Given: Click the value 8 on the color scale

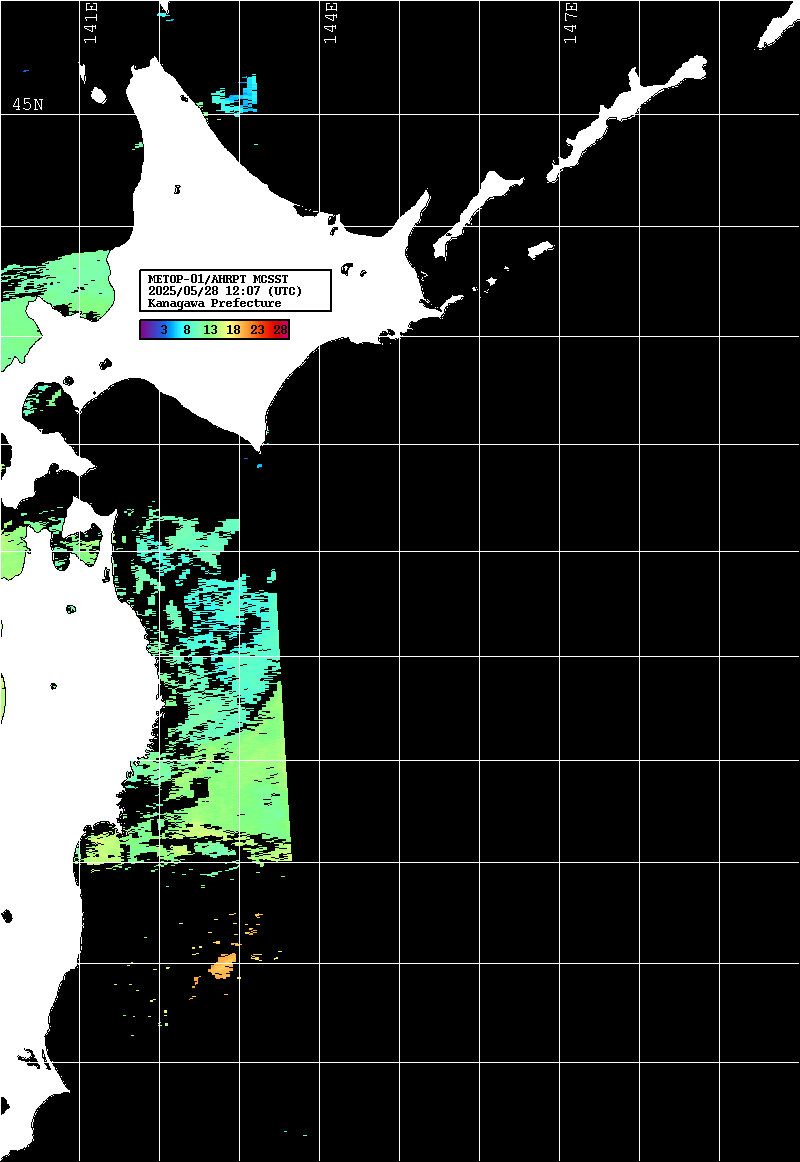Looking at the screenshot, I should 187,331.
